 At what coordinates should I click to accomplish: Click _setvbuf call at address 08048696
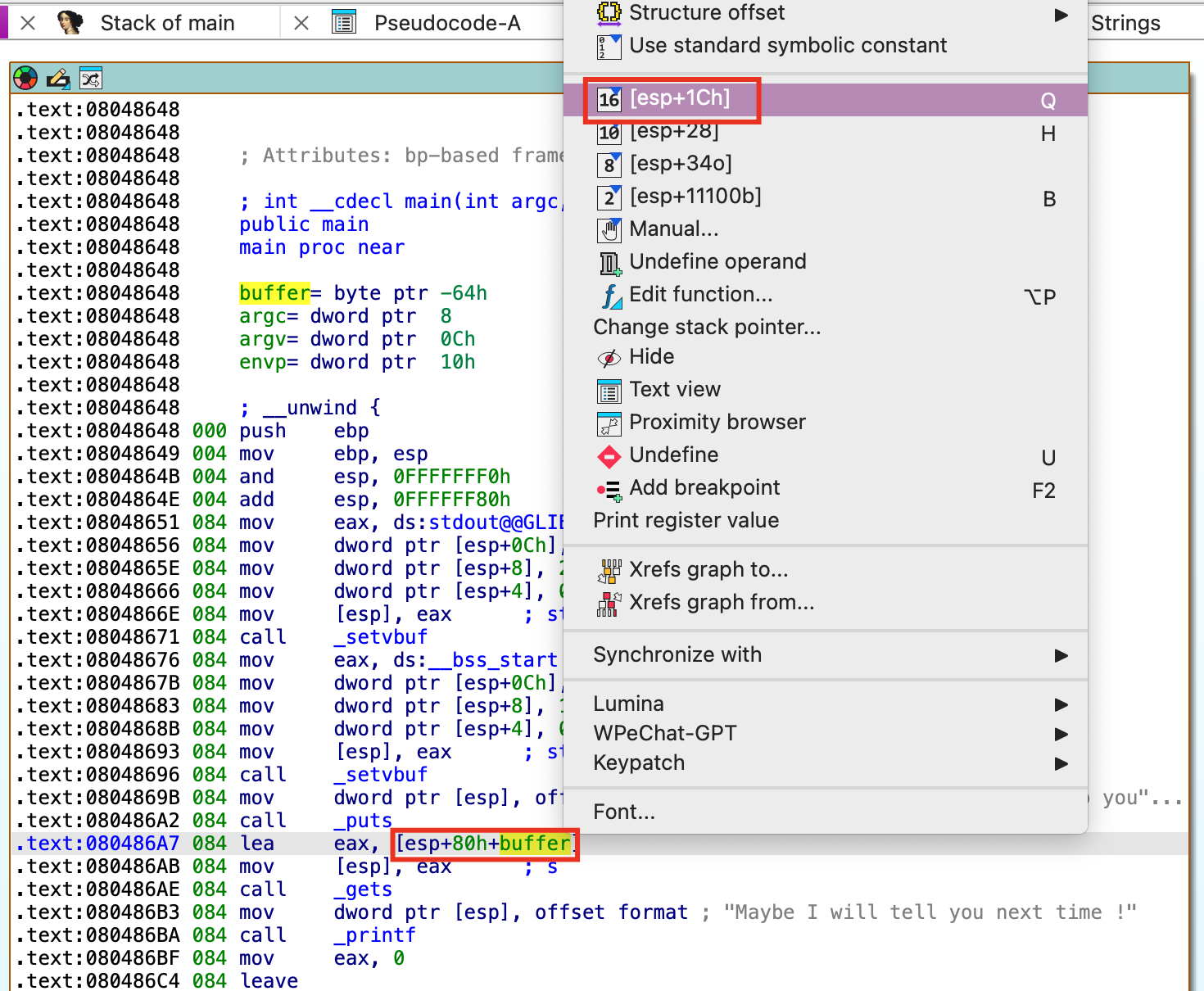coord(380,775)
